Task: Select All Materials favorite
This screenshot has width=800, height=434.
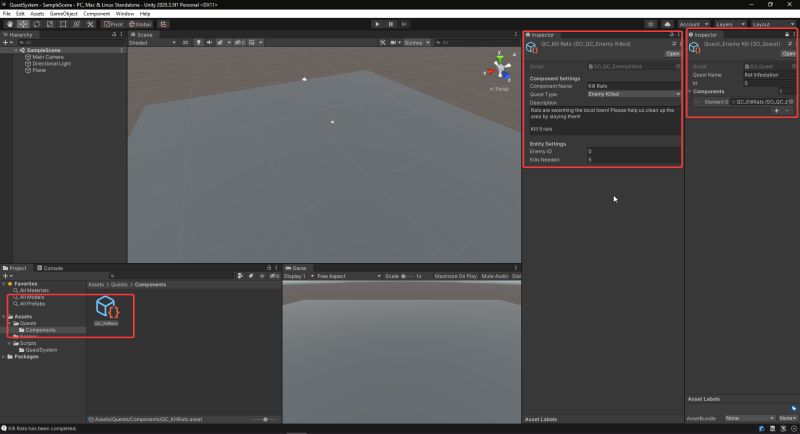Action: point(34,290)
